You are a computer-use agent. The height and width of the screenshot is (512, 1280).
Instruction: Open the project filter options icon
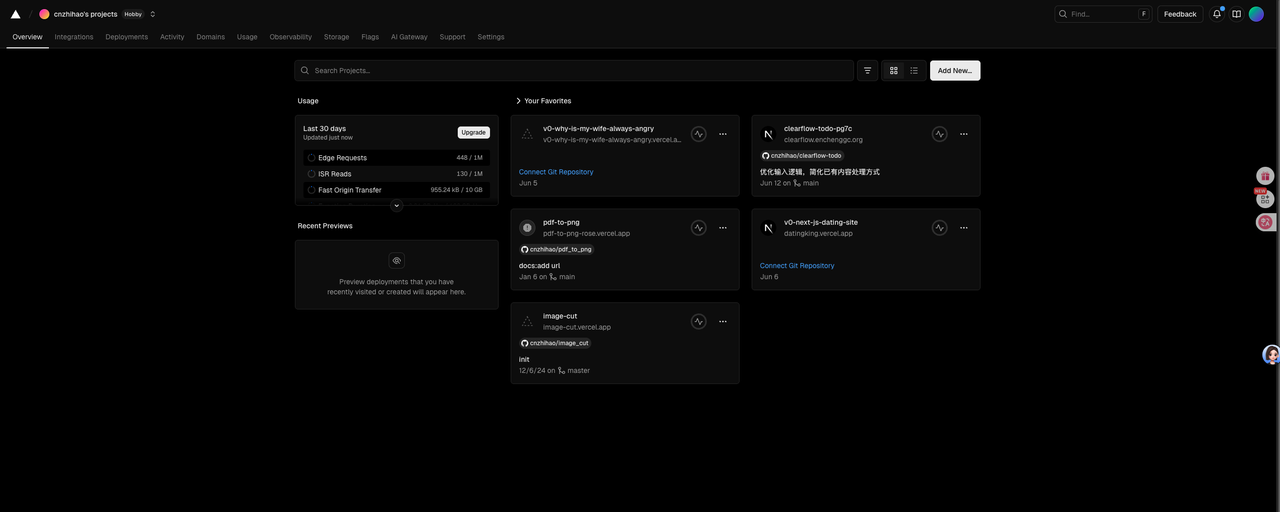point(867,71)
